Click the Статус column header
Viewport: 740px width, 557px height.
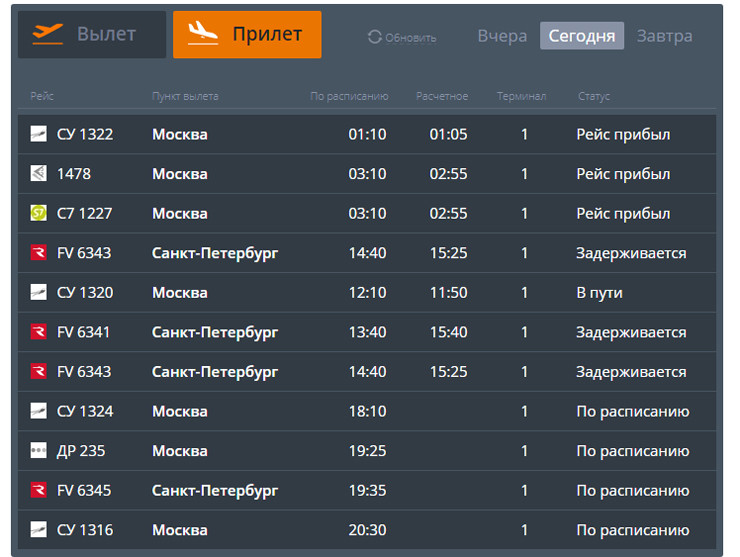pos(594,97)
